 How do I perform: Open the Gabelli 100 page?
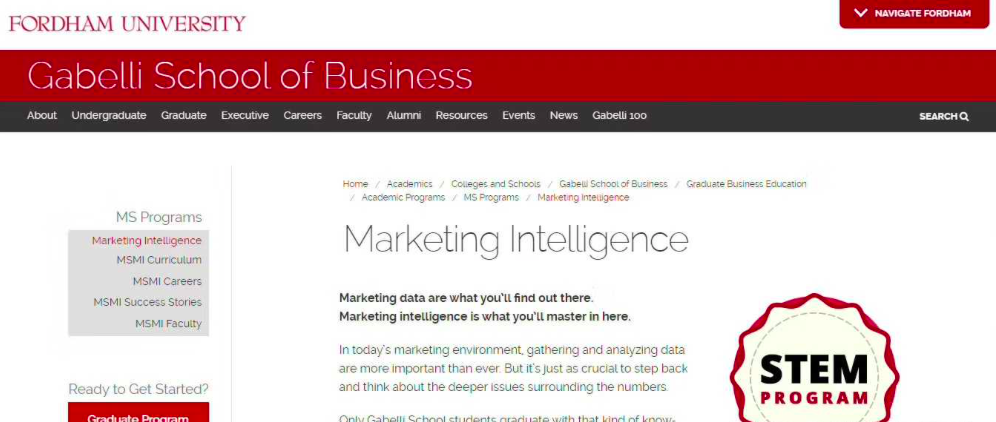(x=619, y=115)
